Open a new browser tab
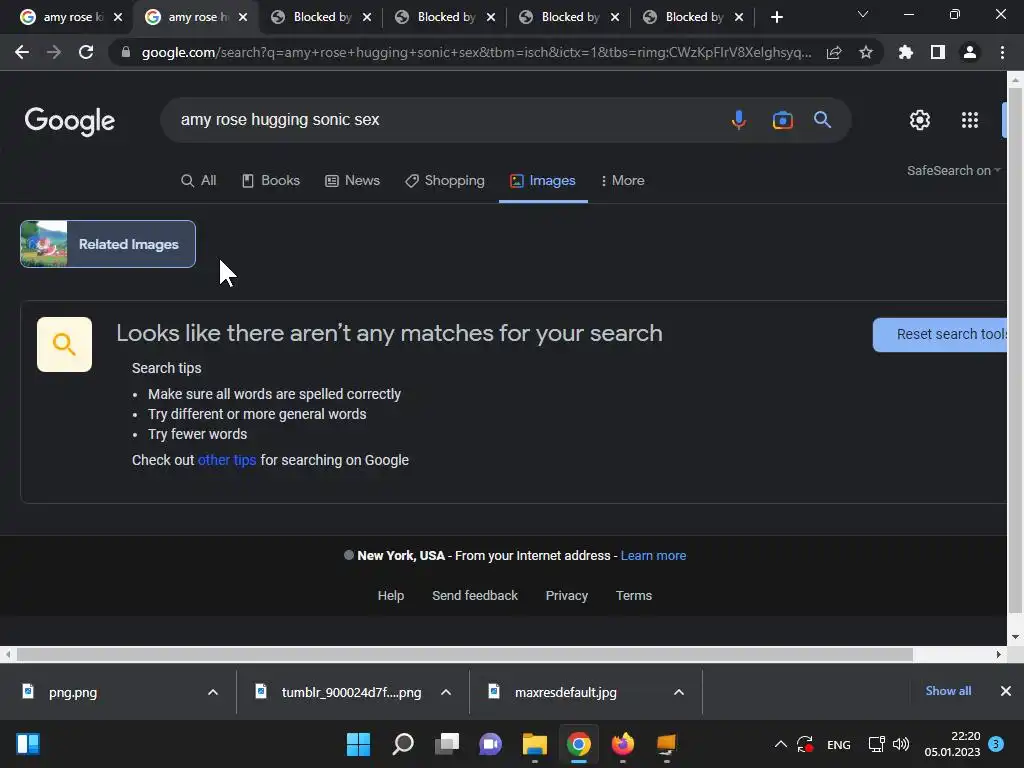Viewport: 1024px width, 768px height. point(776,17)
